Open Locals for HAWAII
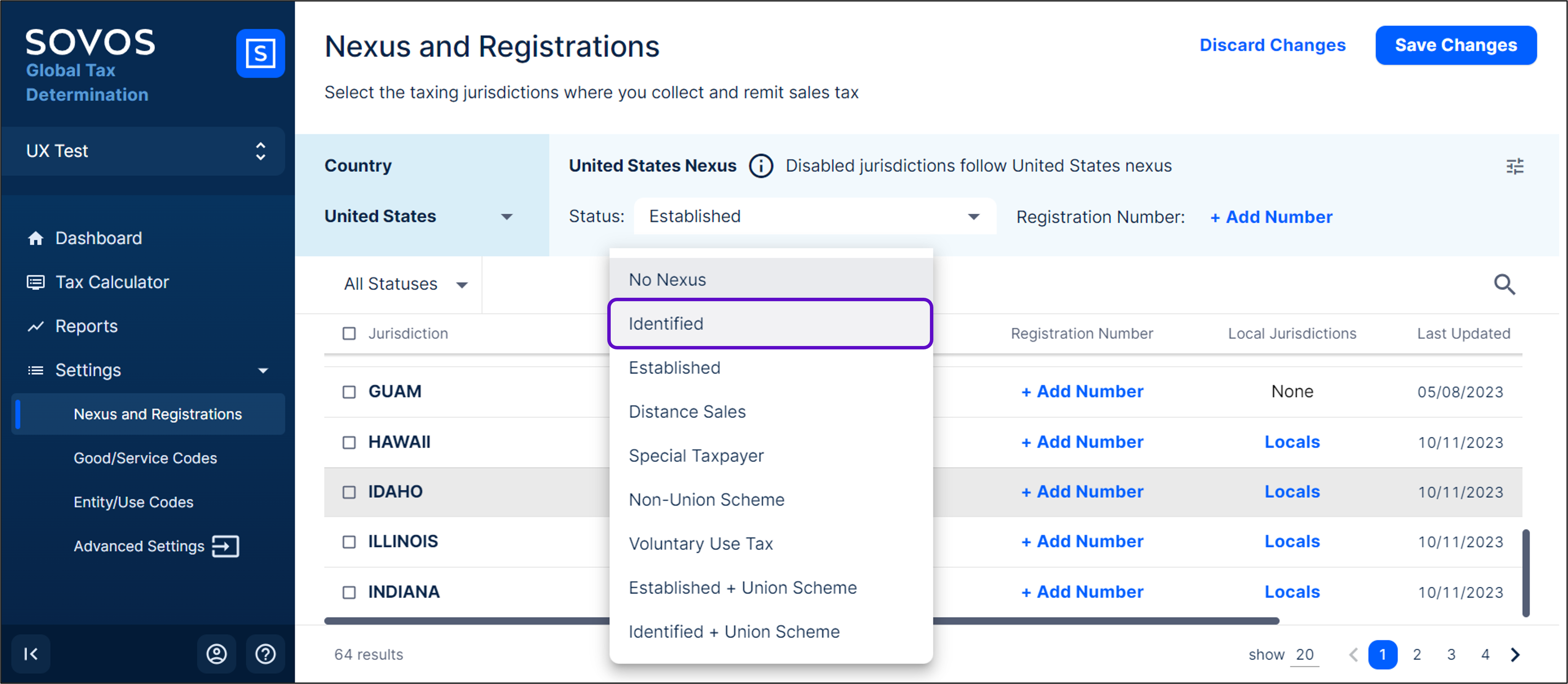This screenshot has width=1568, height=684. pyautogui.click(x=1292, y=442)
